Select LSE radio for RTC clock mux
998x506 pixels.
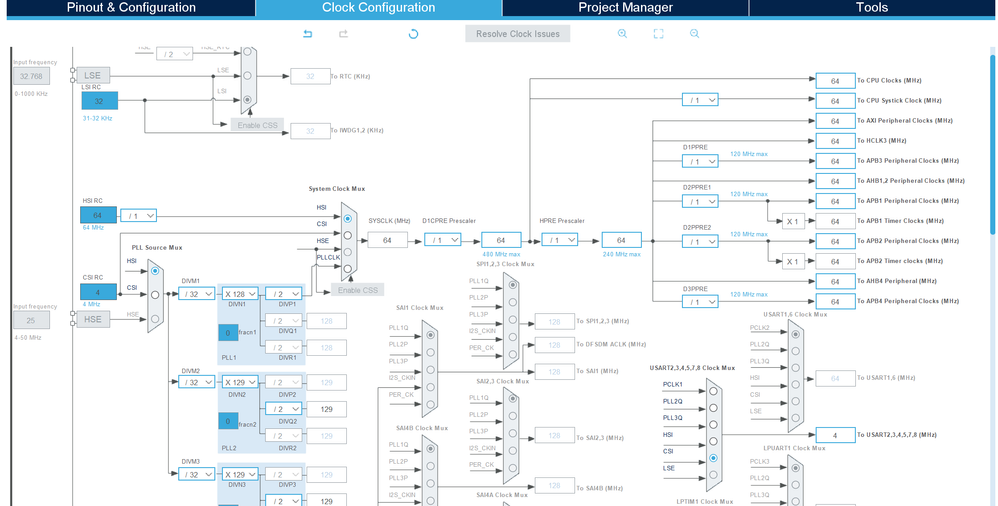247,75
